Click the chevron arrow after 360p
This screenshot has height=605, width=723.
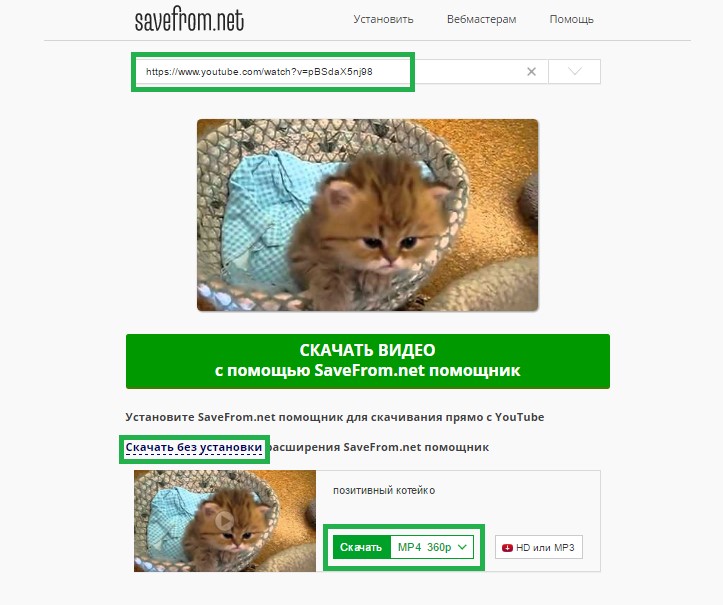pos(462,547)
